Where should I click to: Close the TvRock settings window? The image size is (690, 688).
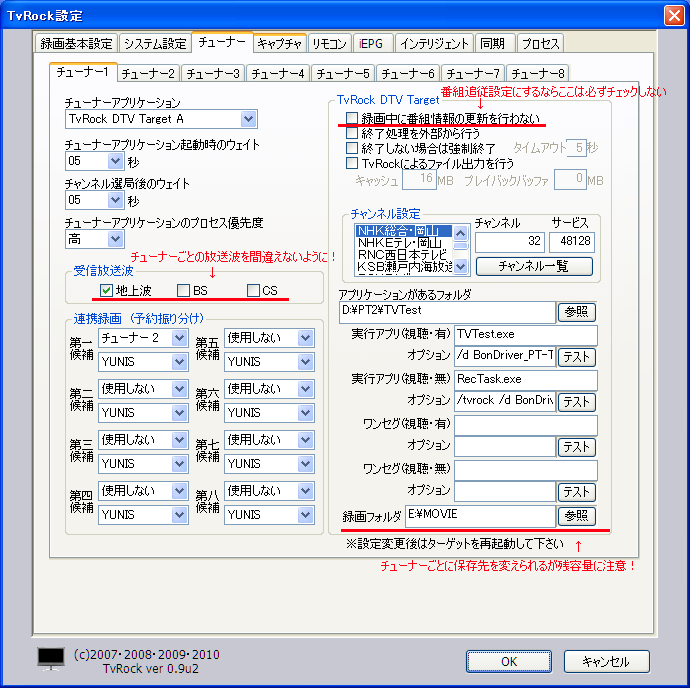click(x=672, y=15)
